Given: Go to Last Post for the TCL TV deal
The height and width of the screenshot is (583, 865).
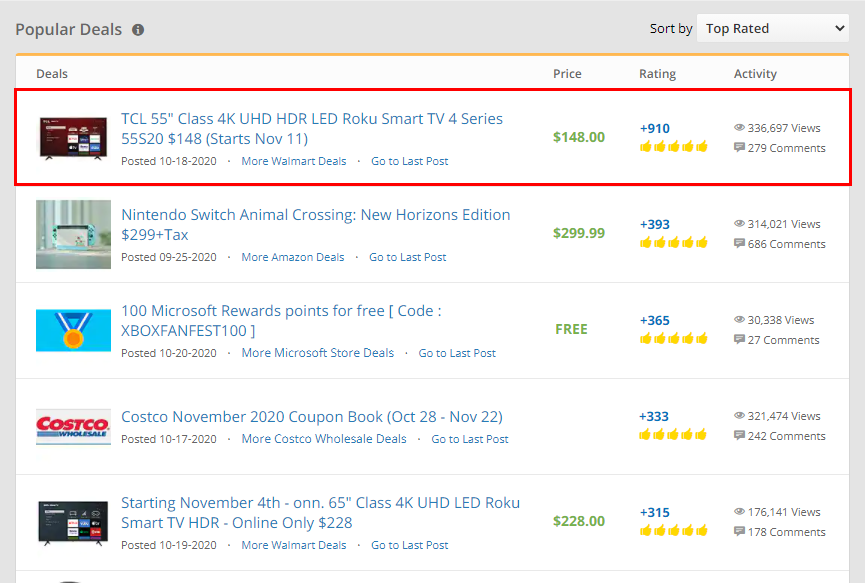Looking at the screenshot, I should tap(409, 161).
